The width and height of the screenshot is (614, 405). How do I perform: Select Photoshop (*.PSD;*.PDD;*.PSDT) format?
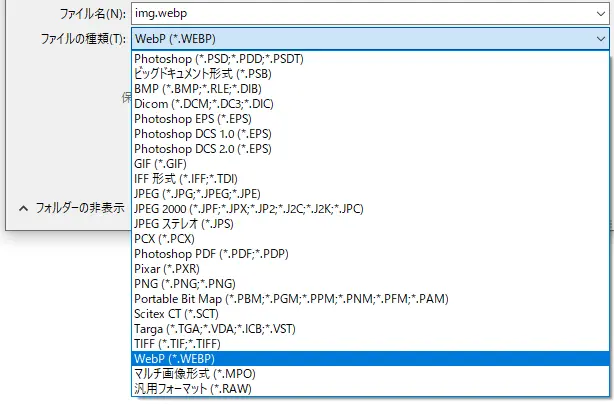[370, 59]
